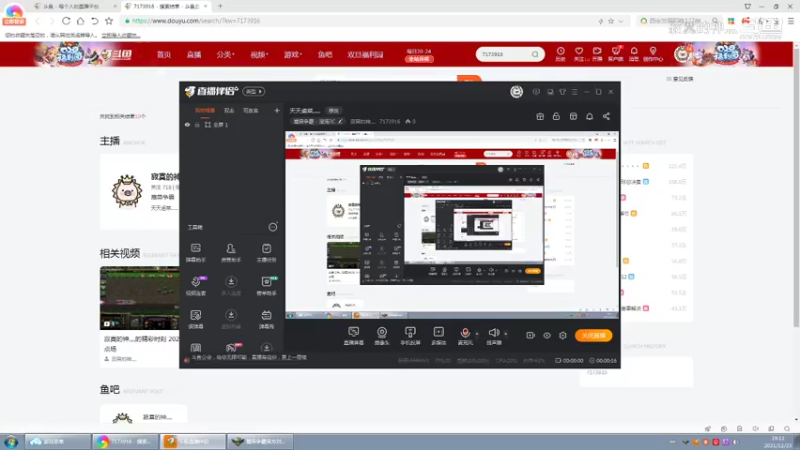Screen dimensions: 800x450
Task: Add a 手机投屏 phone screen source
Action: (410, 336)
